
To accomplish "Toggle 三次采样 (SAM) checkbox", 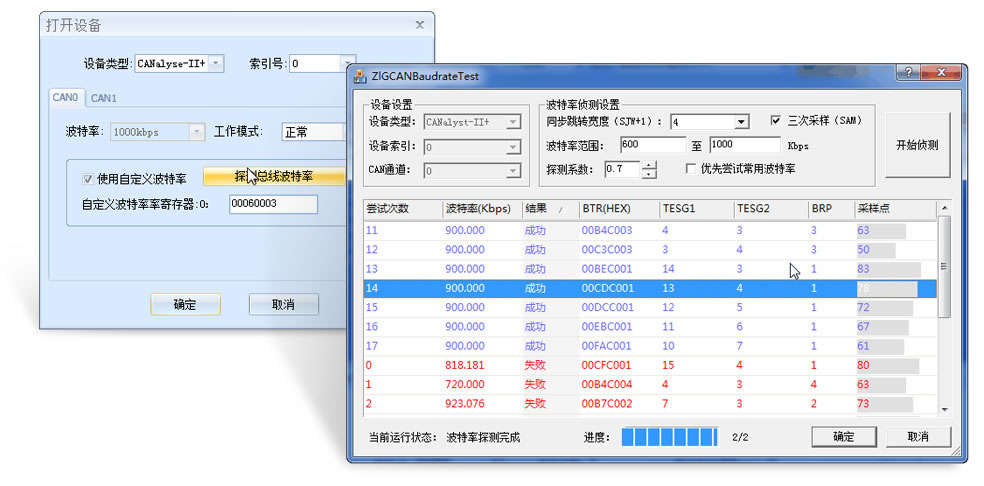I will coord(775,121).
